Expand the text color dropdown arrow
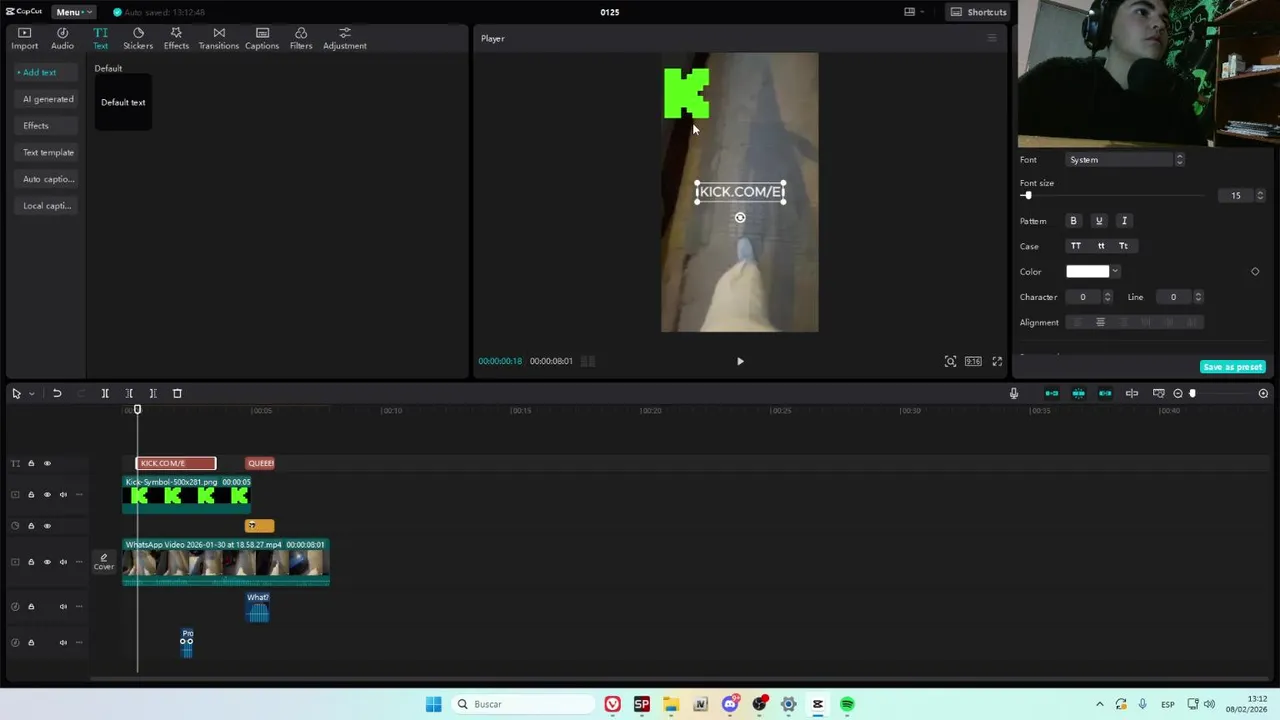This screenshot has width=1280, height=720. click(1115, 272)
